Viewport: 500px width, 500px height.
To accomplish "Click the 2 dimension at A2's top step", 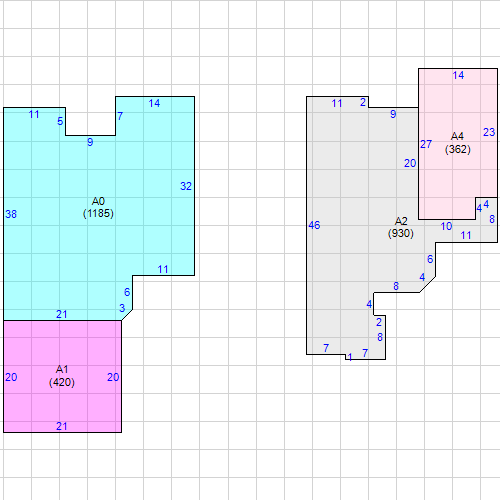I will tap(363, 102).
